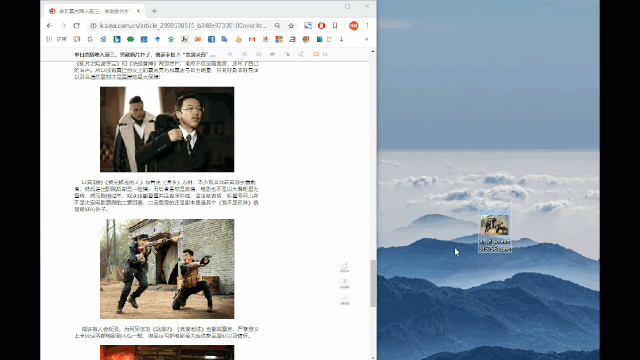
Task: Click the browser forward arrow
Action: [63, 26]
